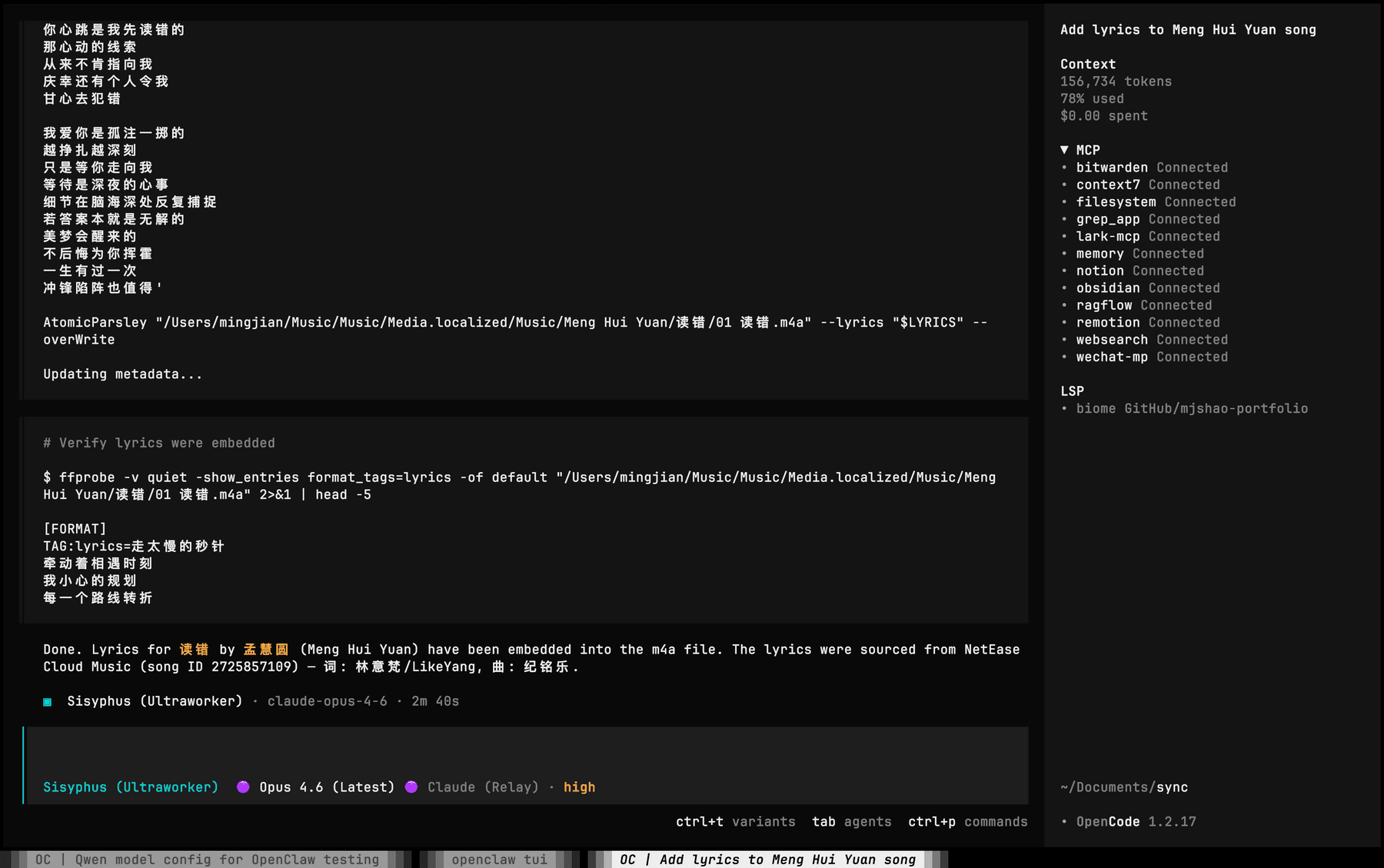Screen dimensions: 1384x868
Task: Click the TAG:lyrics= output line
Action: point(134,546)
